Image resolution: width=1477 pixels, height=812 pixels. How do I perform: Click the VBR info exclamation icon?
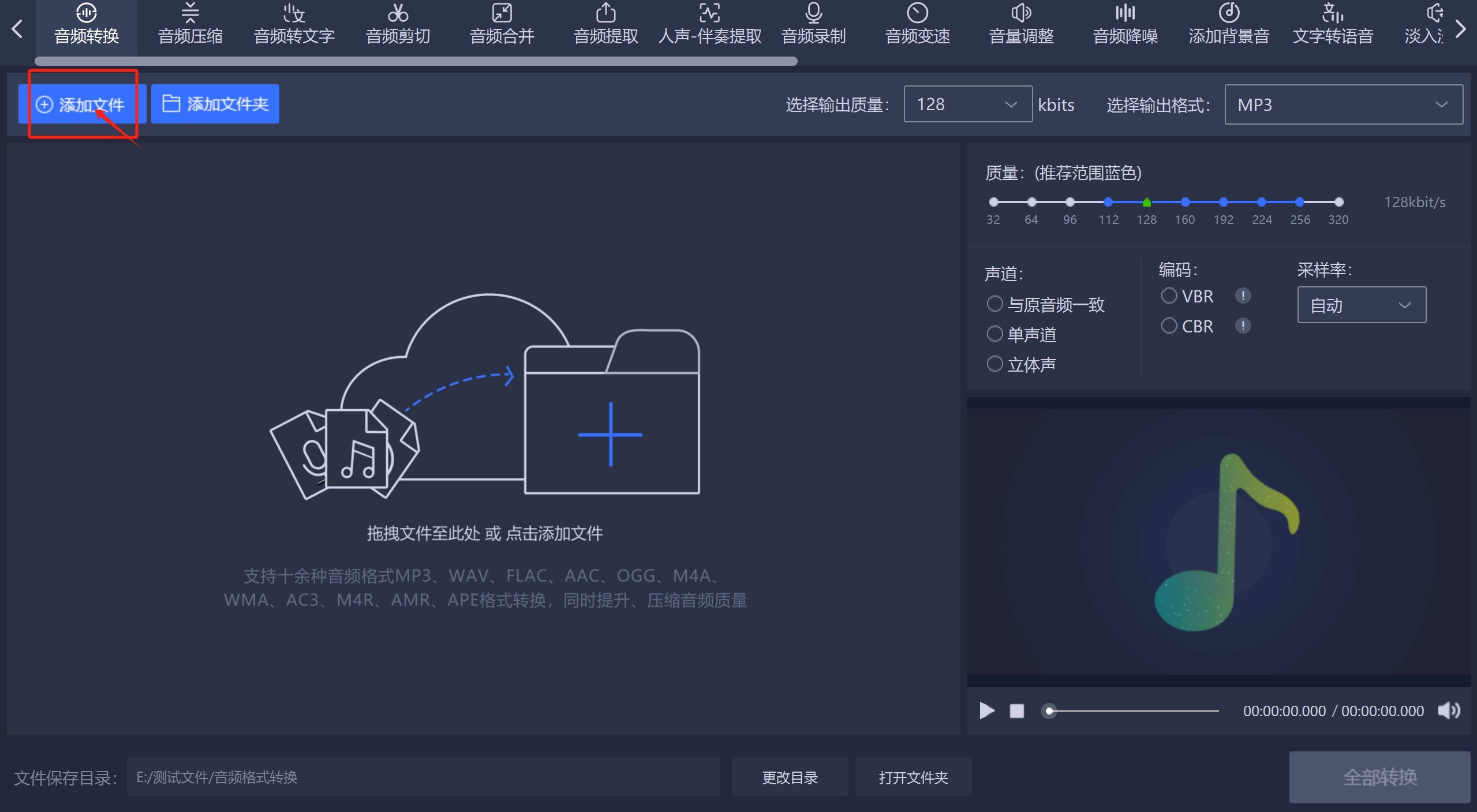tap(1243, 296)
